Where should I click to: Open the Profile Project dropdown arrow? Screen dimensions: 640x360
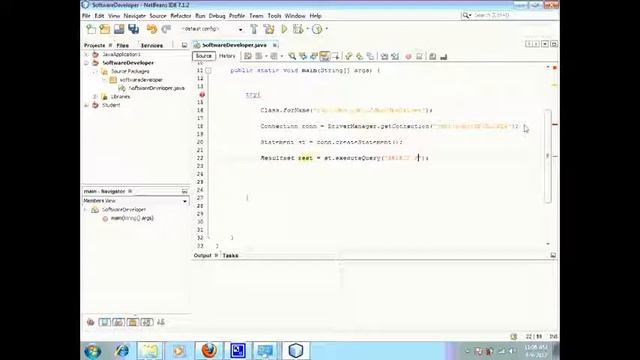(326, 29)
